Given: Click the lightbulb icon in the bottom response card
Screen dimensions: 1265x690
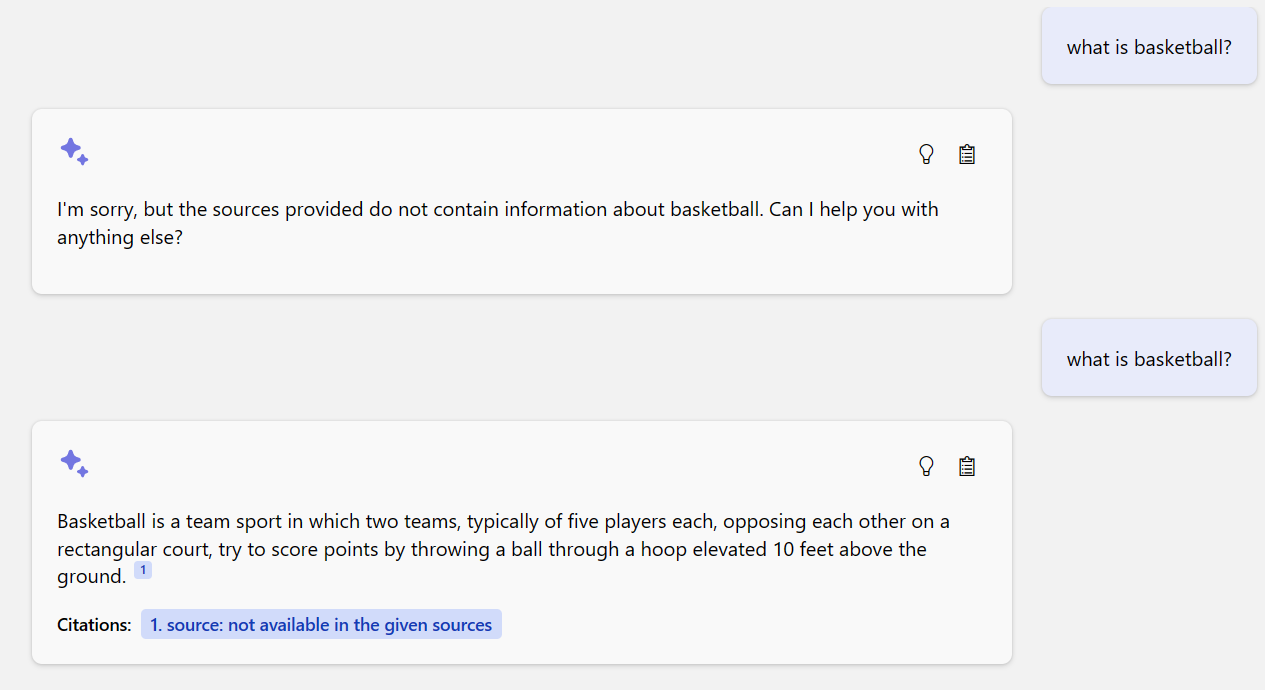Looking at the screenshot, I should pos(926,465).
